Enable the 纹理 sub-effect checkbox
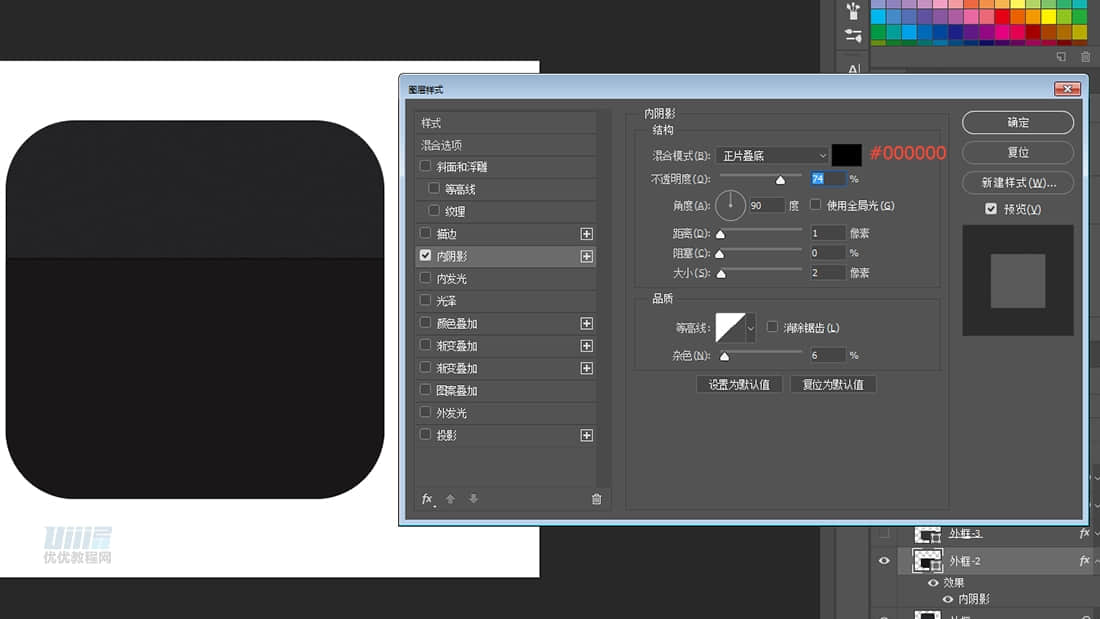 pyautogui.click(x=434, y=211)
